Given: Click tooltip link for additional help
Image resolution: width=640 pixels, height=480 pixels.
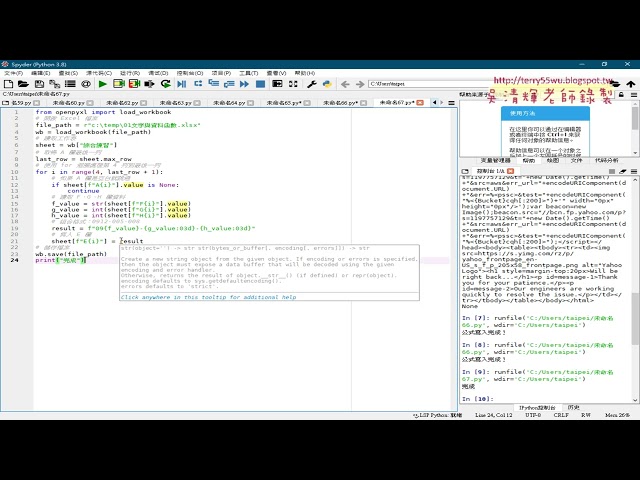Looking at the screenshot, I should coord(209,297).
